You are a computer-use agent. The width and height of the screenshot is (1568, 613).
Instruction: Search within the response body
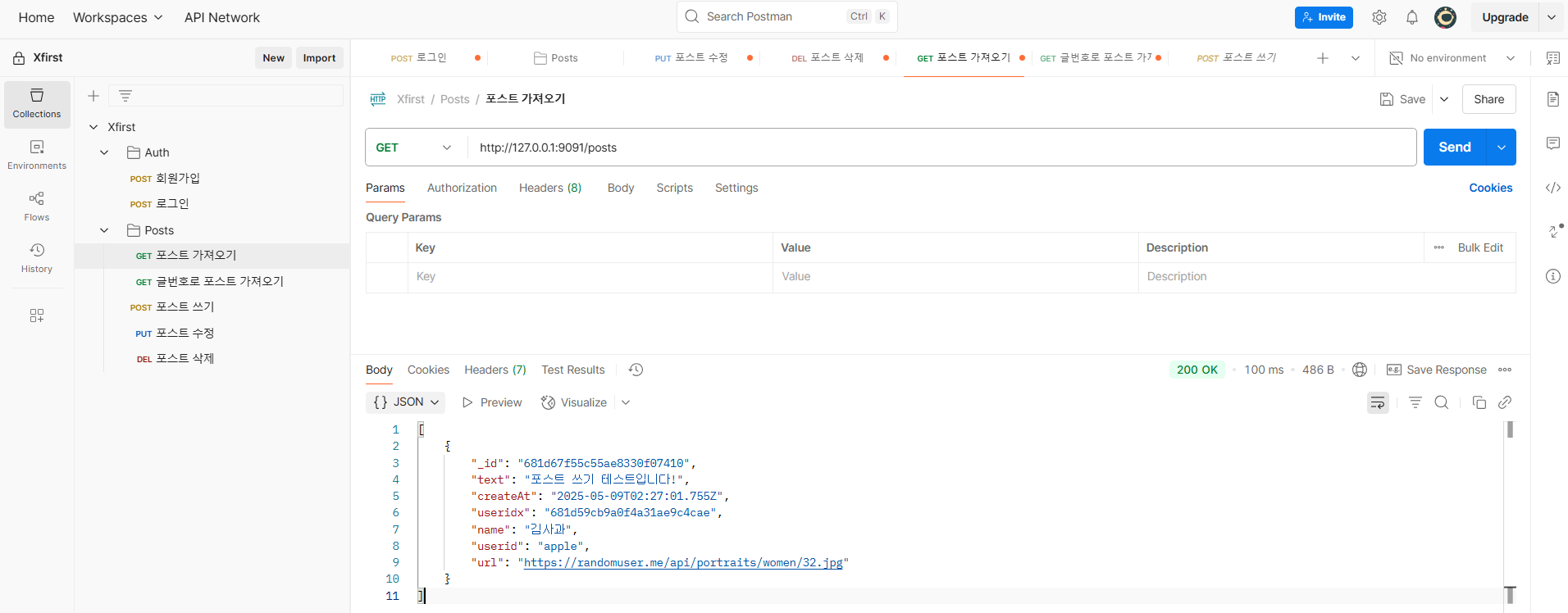[x=1442, y=402]
